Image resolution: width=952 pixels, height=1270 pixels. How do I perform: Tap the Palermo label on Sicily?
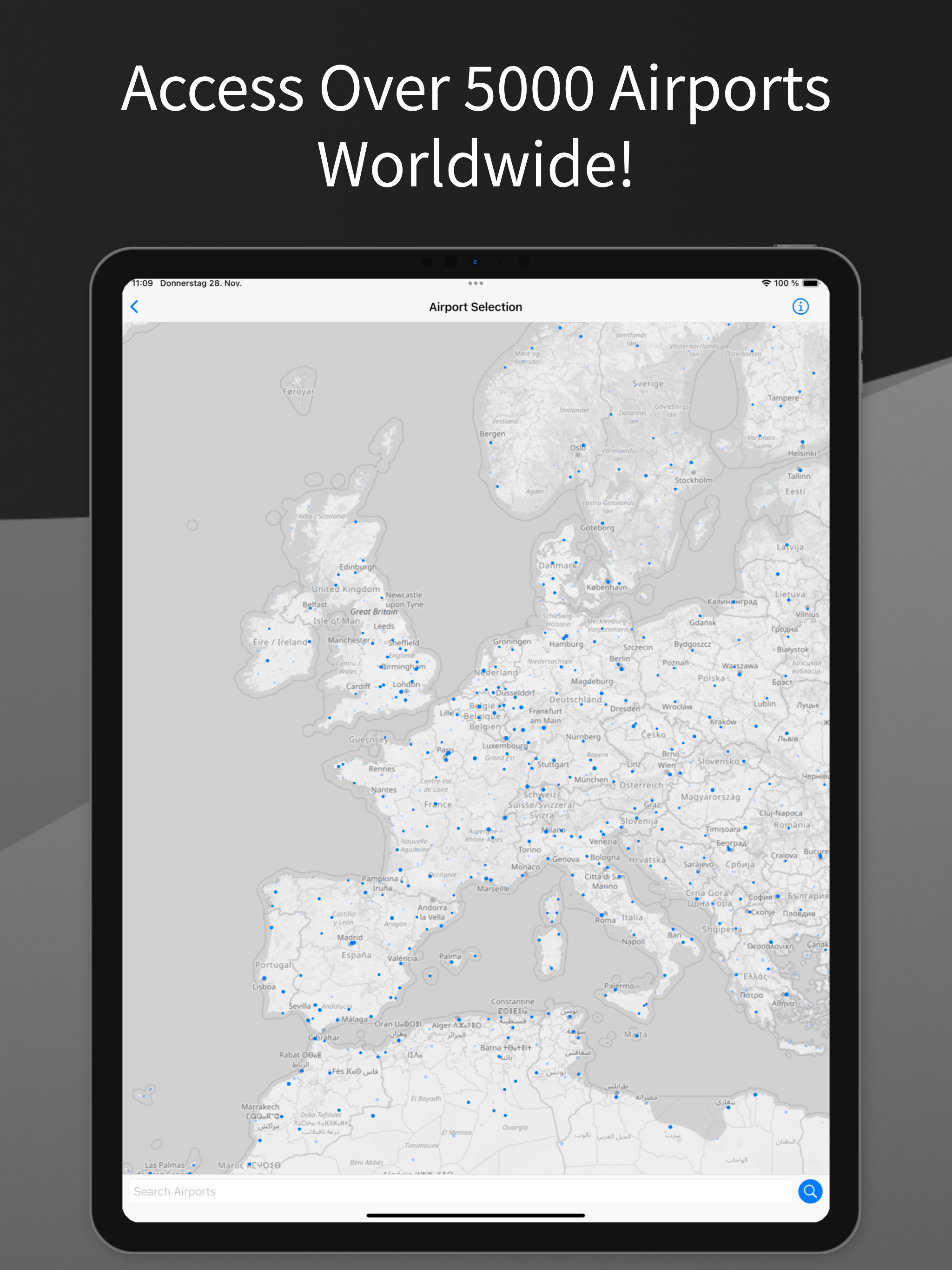pyautogui.click(x=619, y=986)
